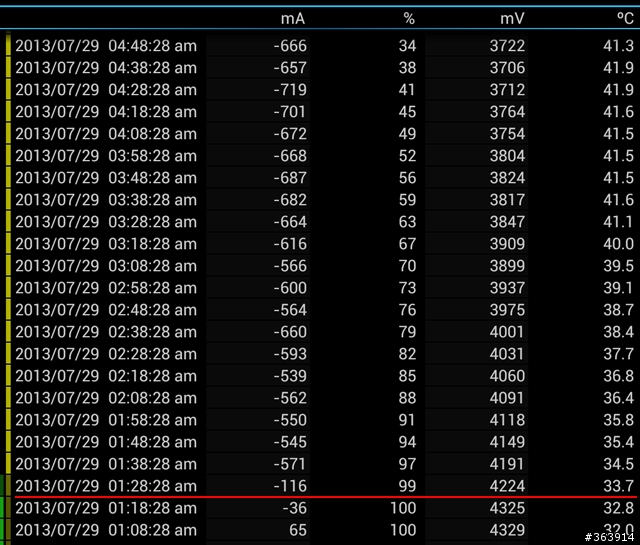Open the 01:38:28 am log entry
Screen dimensions: 640x545
[x=320, y=465]
